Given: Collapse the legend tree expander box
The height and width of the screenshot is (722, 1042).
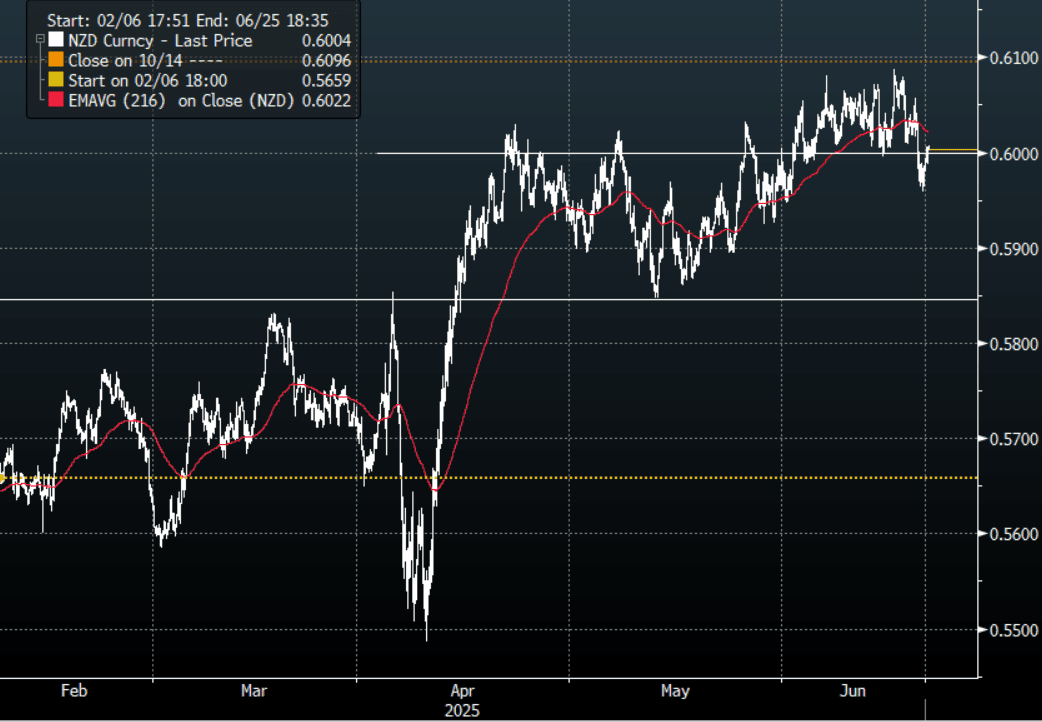Looking at the screenshot, I should pos(39,40).
